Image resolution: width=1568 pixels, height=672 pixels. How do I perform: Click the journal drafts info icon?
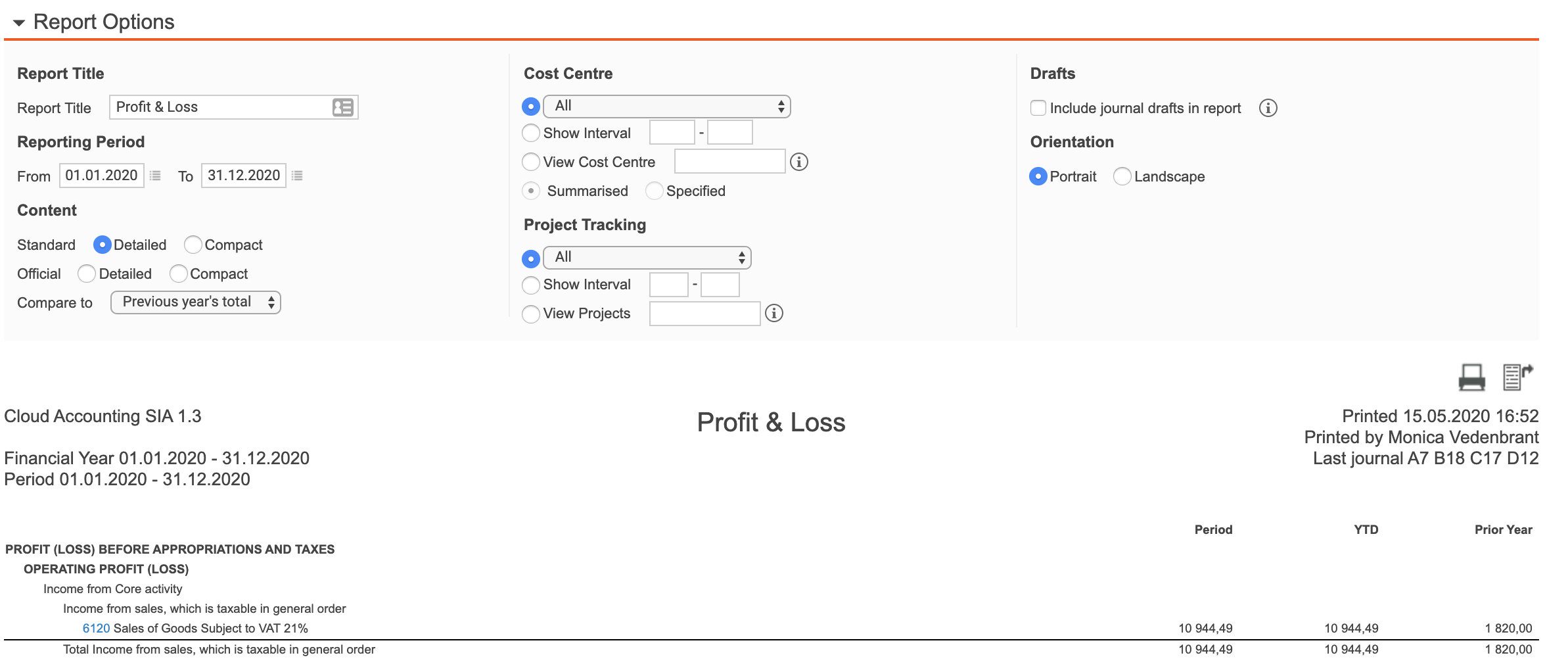pyautogui.click(x=1268, y=108)
